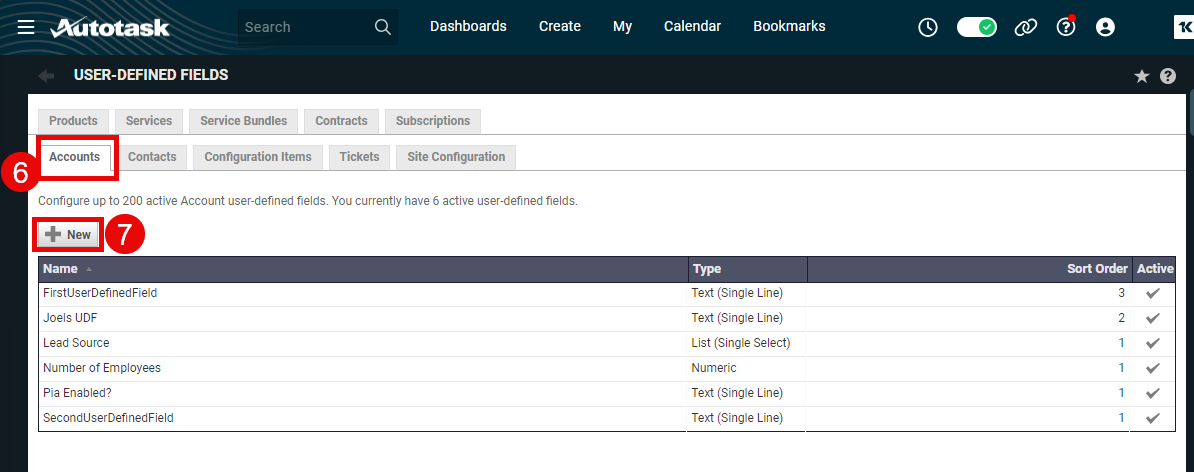Screen dimensions: 1194x472
Task: Switch to the Configuration Items tab
Action: pos(257,157)
